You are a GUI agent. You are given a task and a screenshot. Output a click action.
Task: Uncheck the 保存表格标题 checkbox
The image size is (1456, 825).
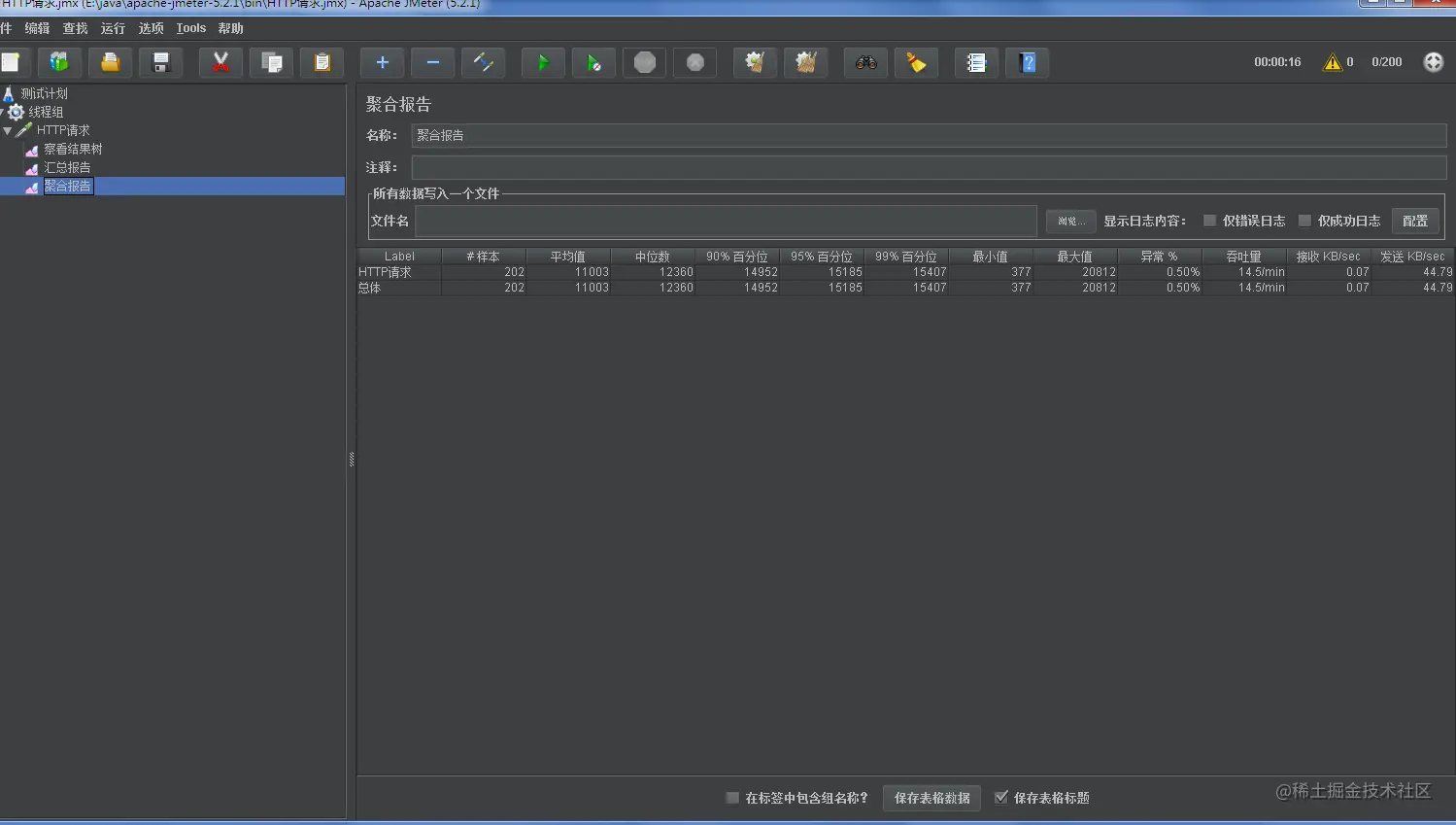[1000, 798]
